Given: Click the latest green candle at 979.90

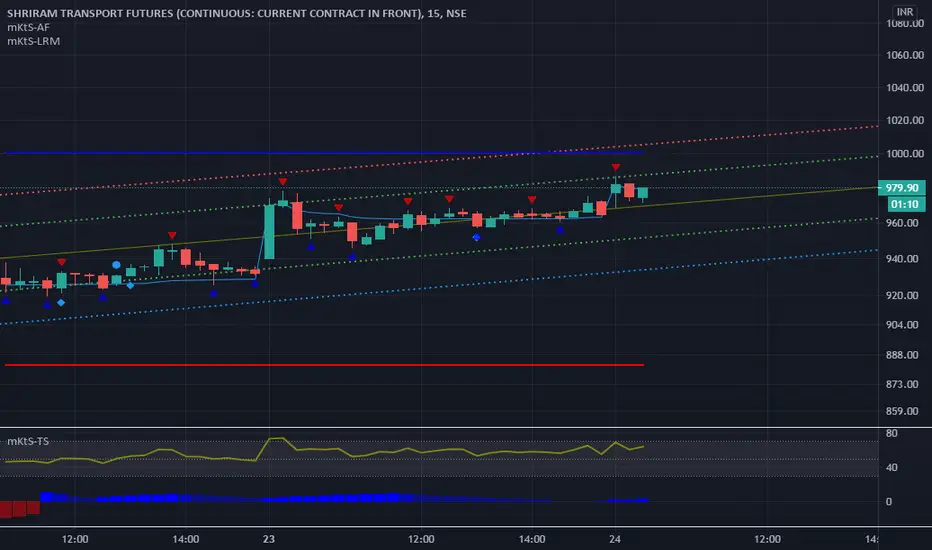Looking at the screenshot, I should [643, 193].
